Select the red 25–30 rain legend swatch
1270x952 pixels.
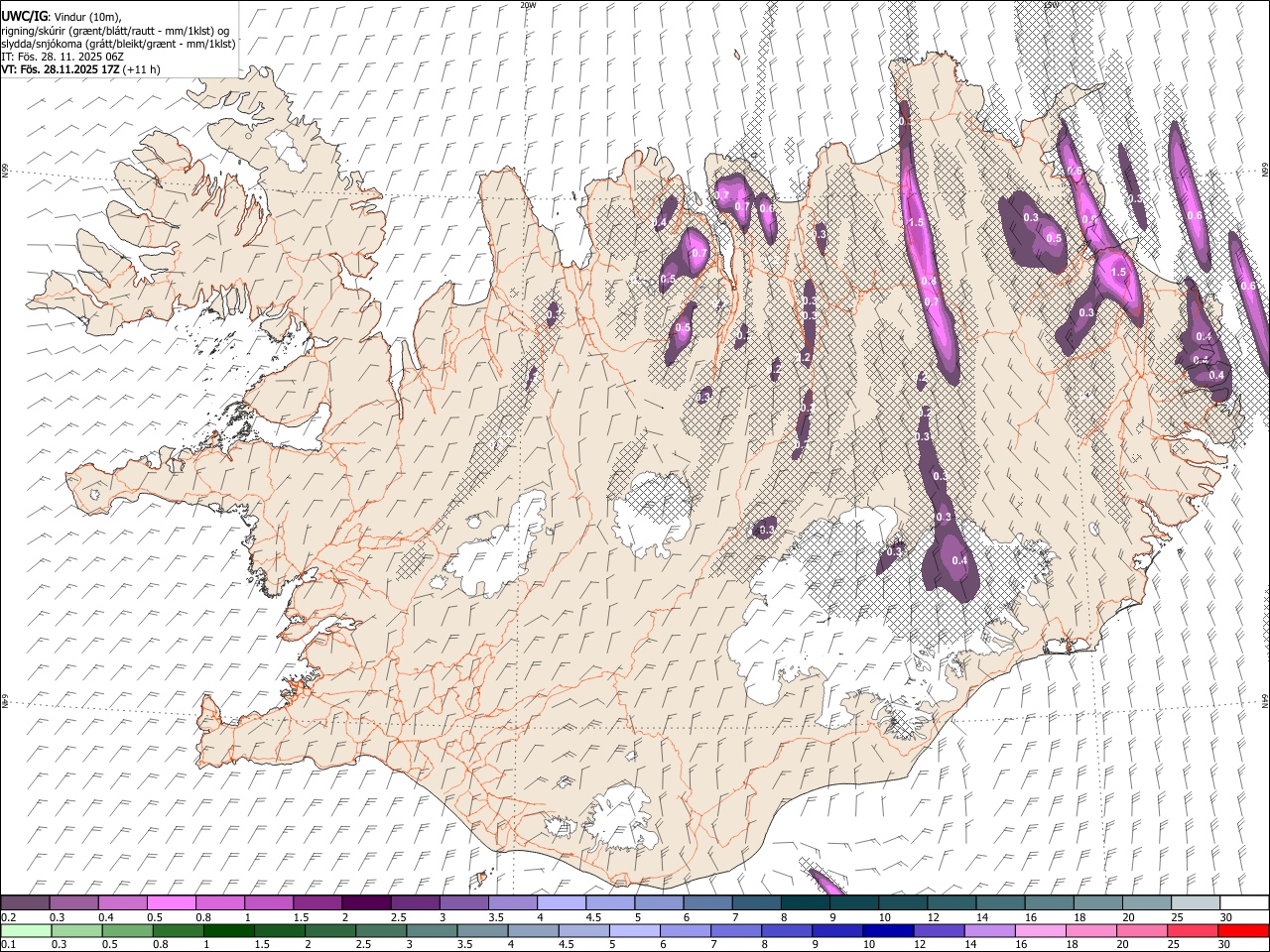pos(1191,931)
